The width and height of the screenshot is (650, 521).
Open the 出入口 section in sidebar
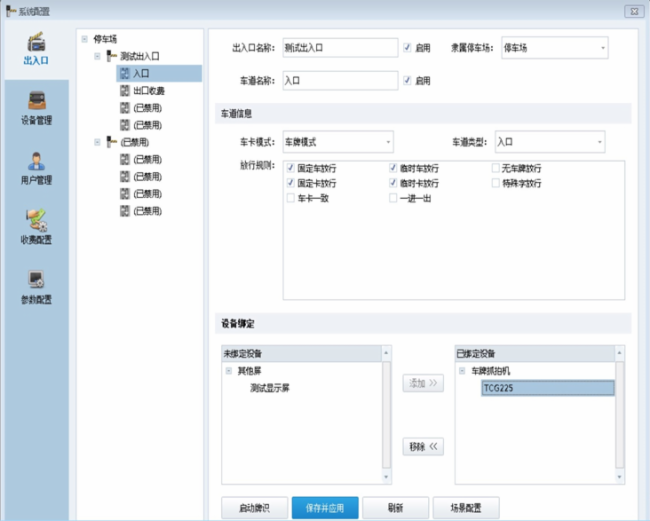pos(35,48)
